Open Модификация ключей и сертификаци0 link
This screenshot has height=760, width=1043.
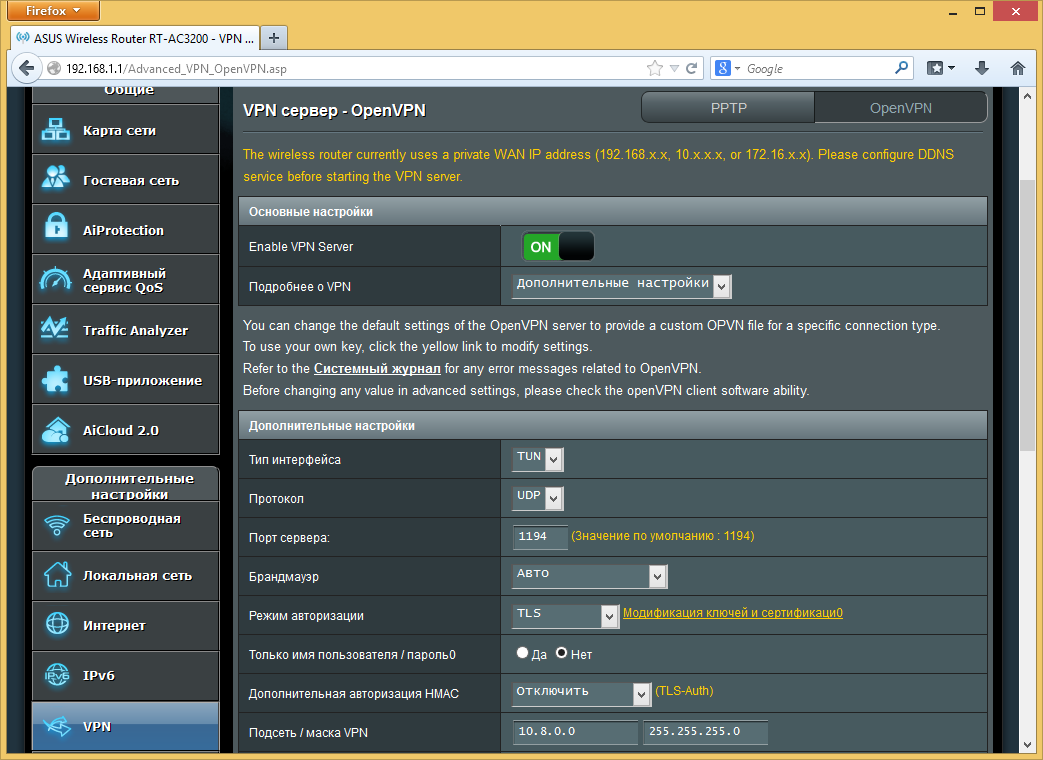pos(732,612)
